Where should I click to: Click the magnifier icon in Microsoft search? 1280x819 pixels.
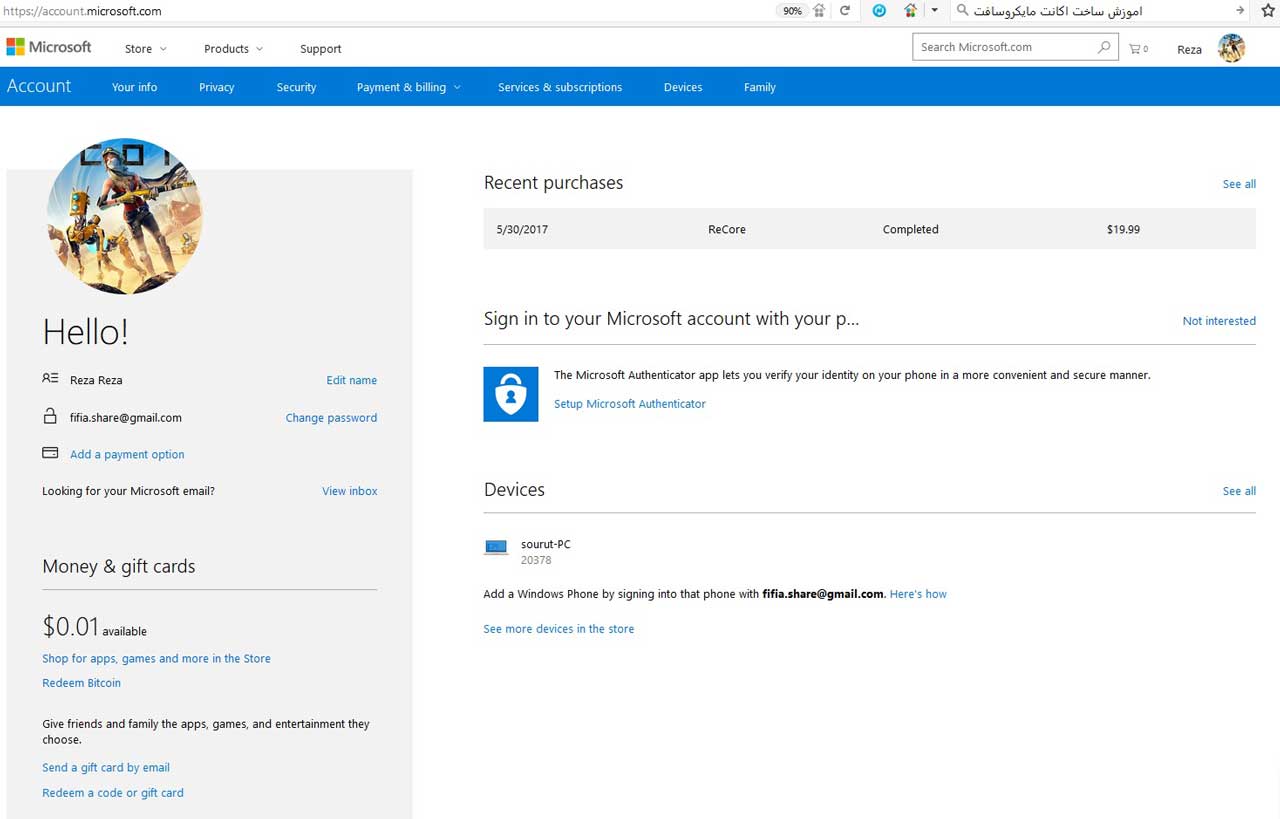tap(1104, 47)
